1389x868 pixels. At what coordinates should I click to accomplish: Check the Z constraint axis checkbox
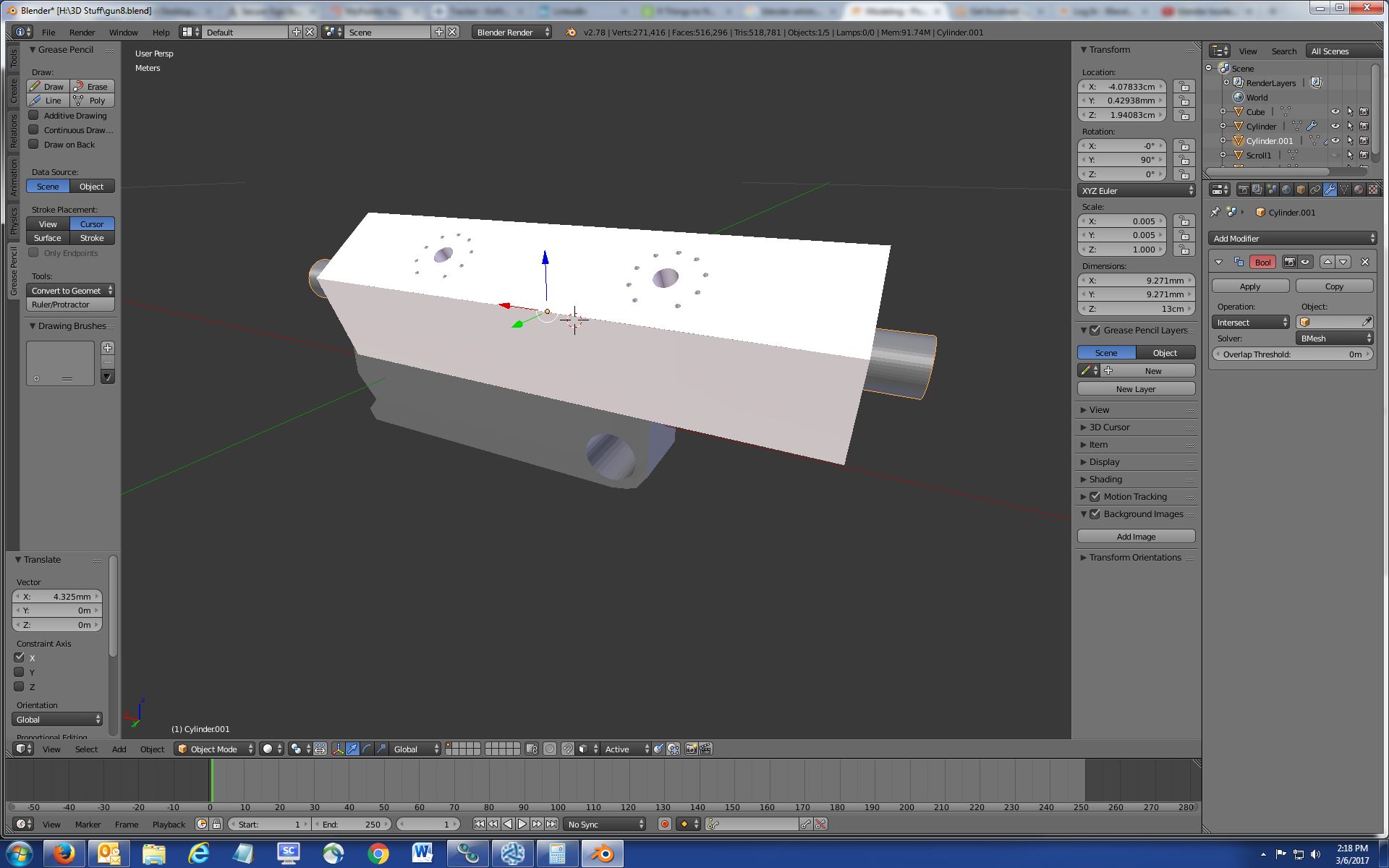pos(20,686)
